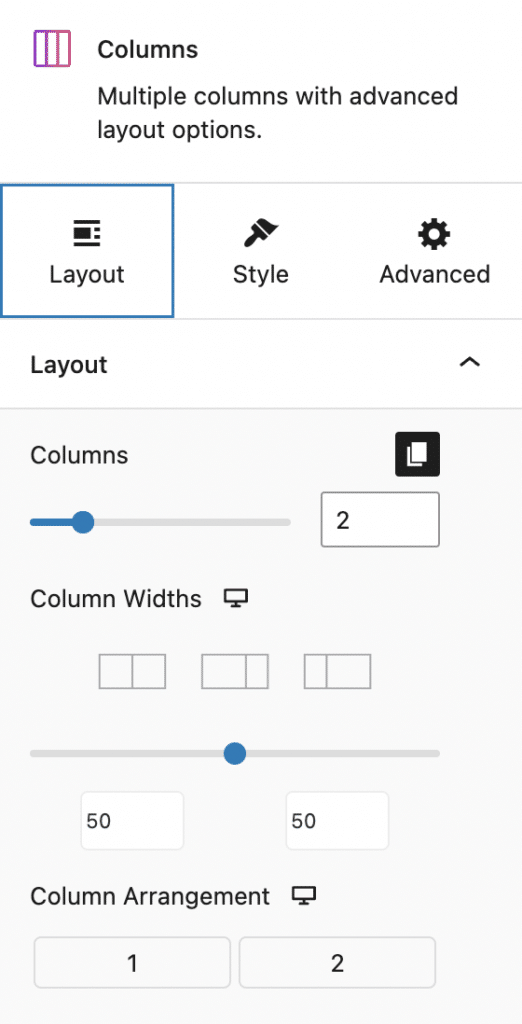Click the desktop device icon by Column Arrangement
522x1024 pixels.
point(304,896)
